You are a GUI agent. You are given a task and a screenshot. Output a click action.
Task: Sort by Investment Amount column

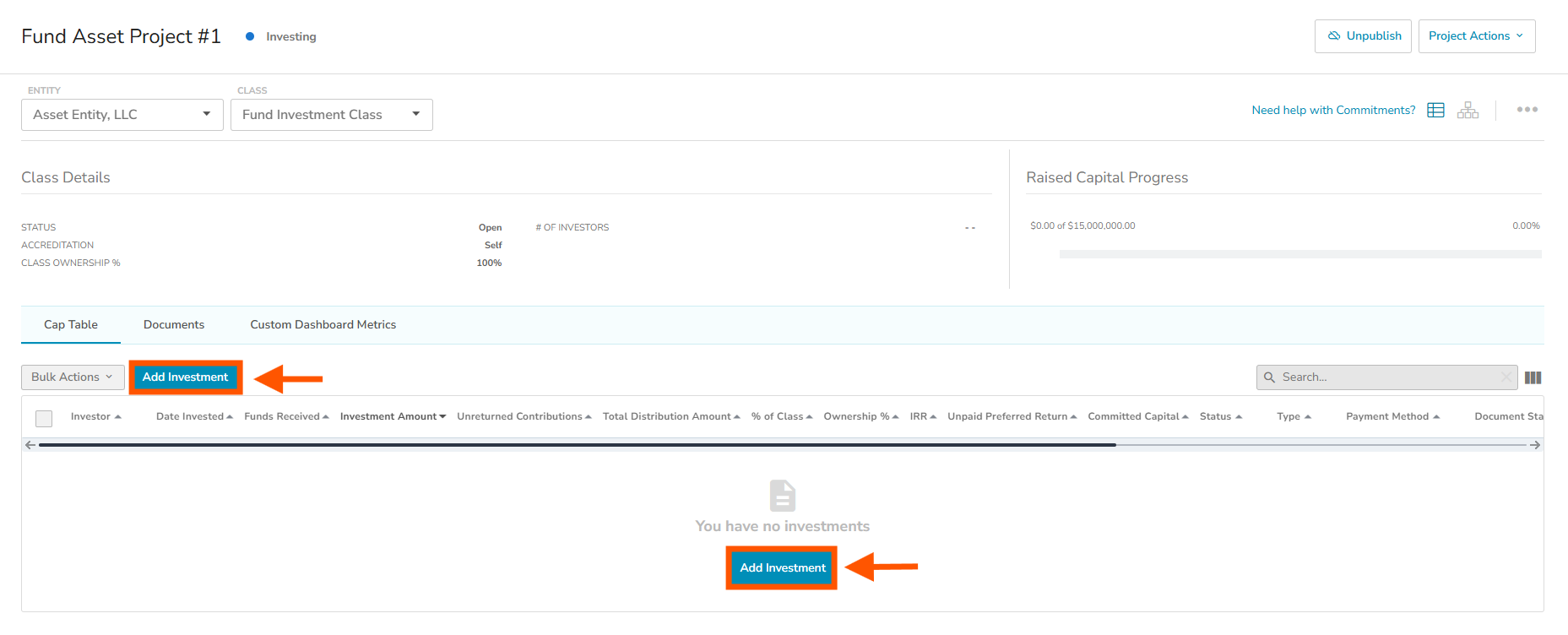(393, 416)
